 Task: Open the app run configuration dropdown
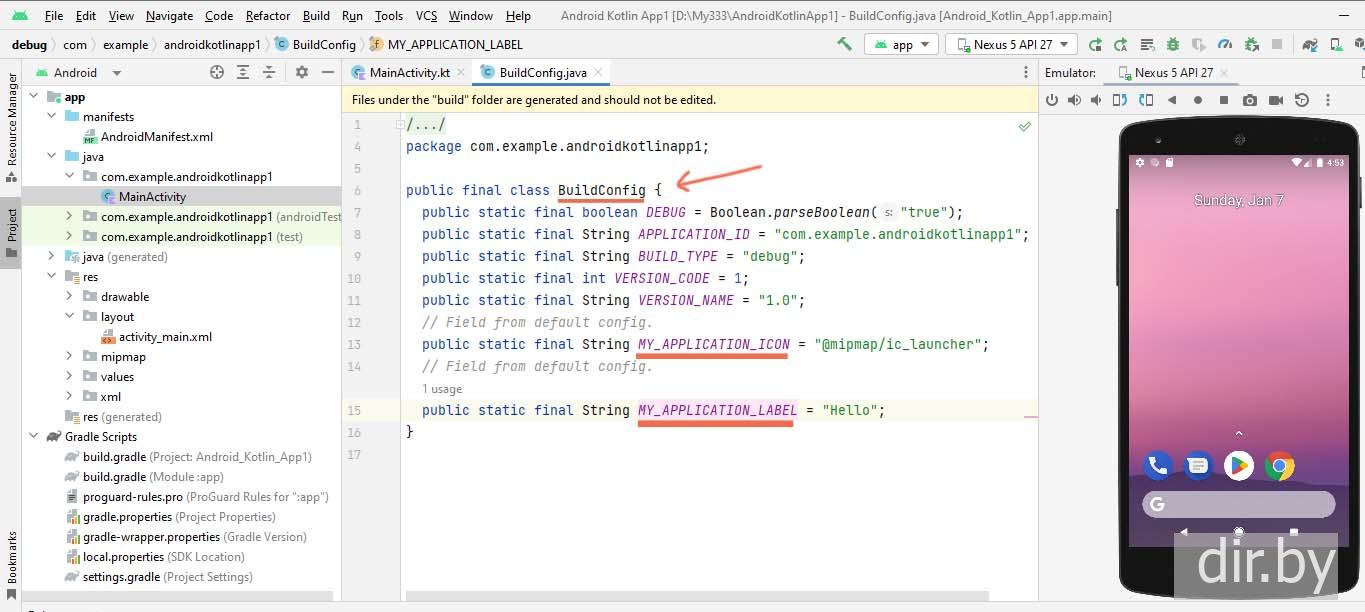[901, 44]
